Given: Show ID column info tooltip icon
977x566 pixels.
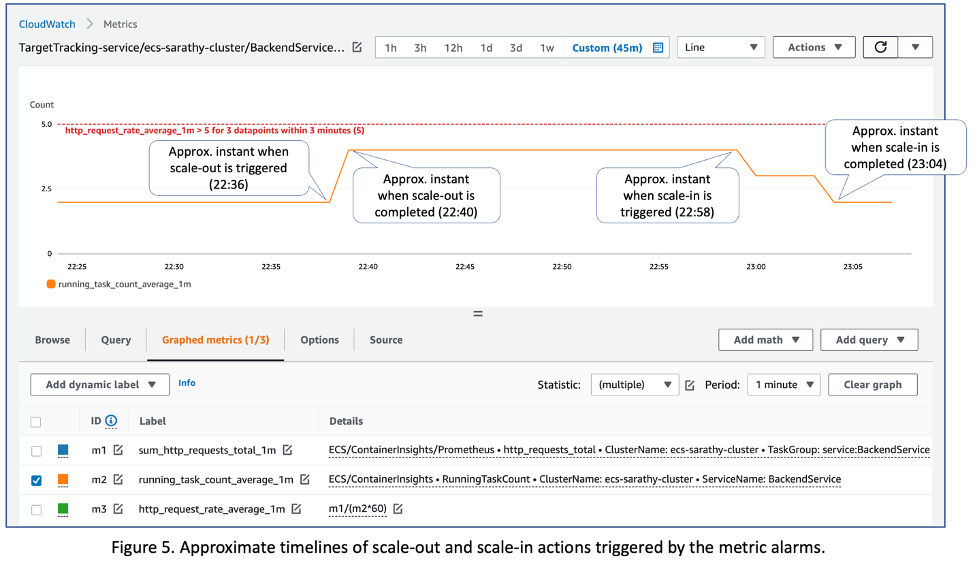Looking at the screenshot, I should coord(111,421).
